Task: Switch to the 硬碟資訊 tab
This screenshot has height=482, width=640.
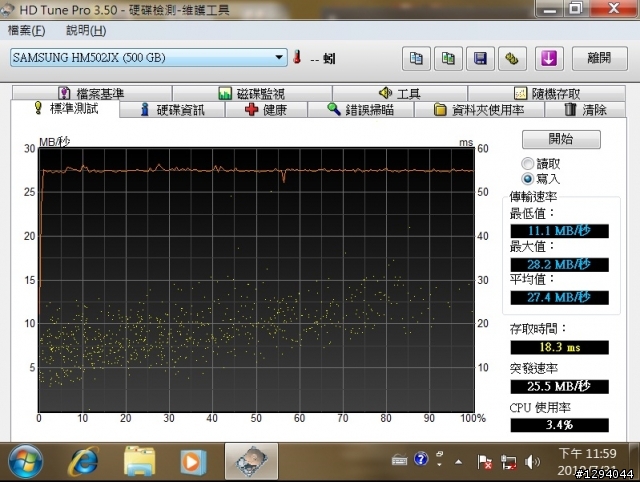Action: 172,110
